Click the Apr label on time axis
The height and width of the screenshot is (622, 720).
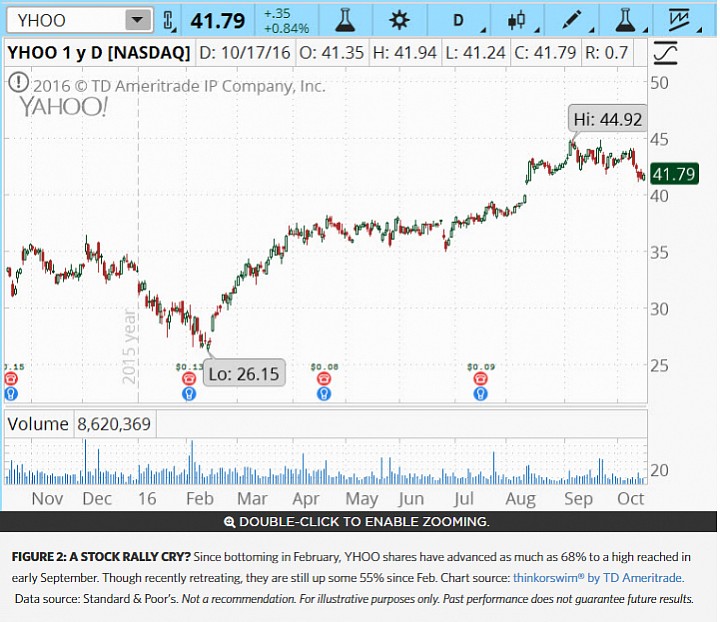(305, 499)
